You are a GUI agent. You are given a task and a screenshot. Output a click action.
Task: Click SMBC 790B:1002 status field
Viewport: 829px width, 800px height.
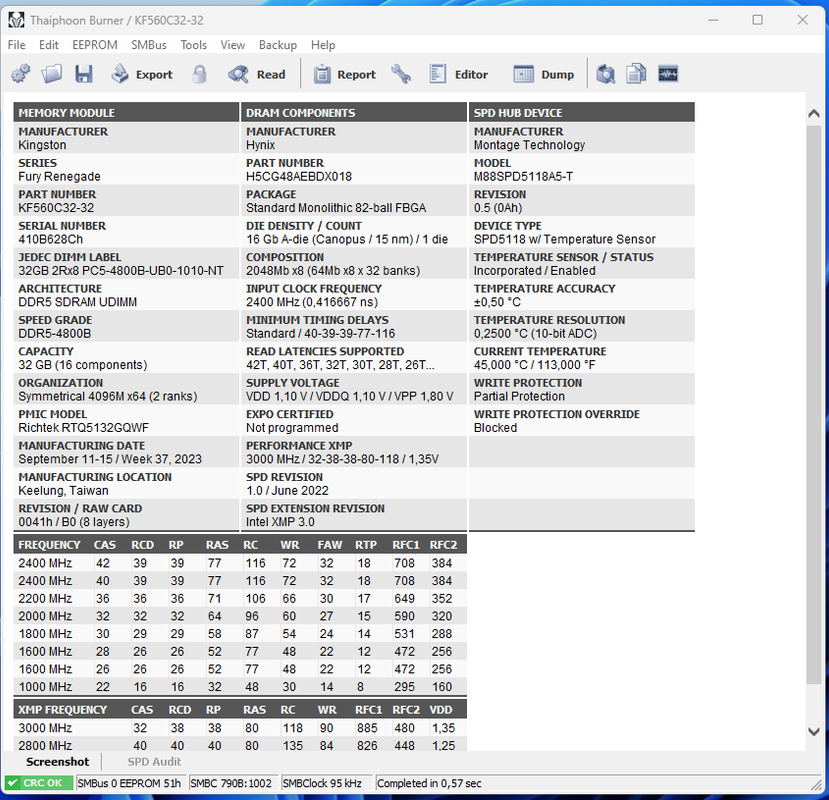(232, 783)
